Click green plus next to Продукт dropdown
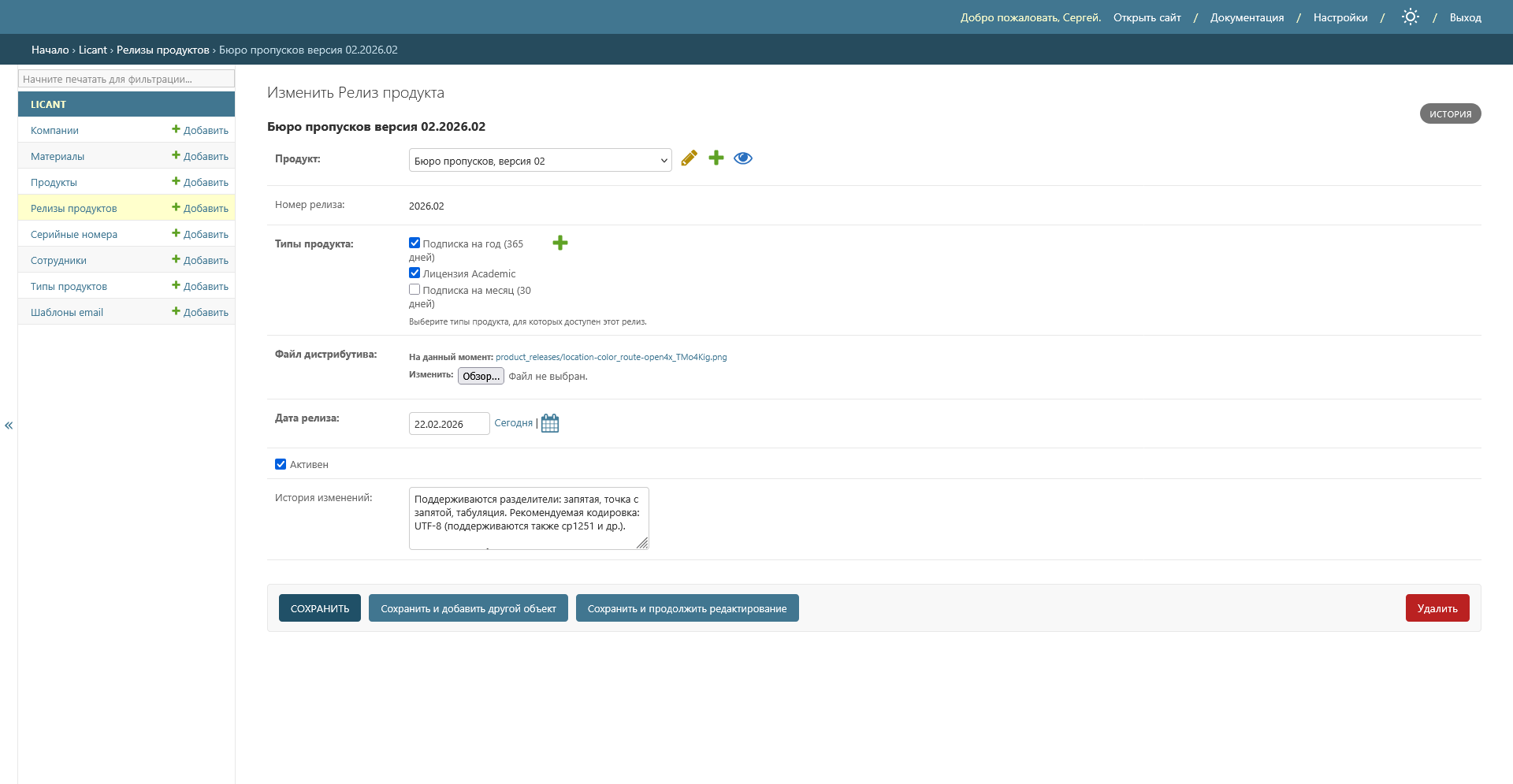1513x784 pixels. pos(716,158)
